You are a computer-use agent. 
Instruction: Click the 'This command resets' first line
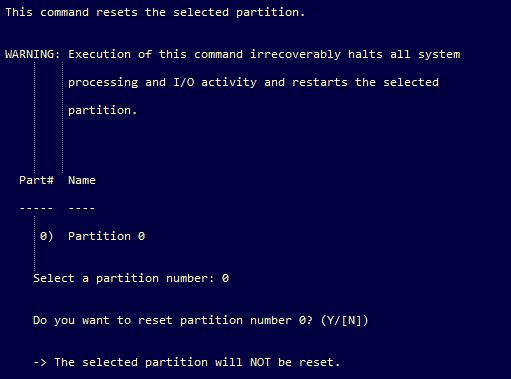[155, 12]
